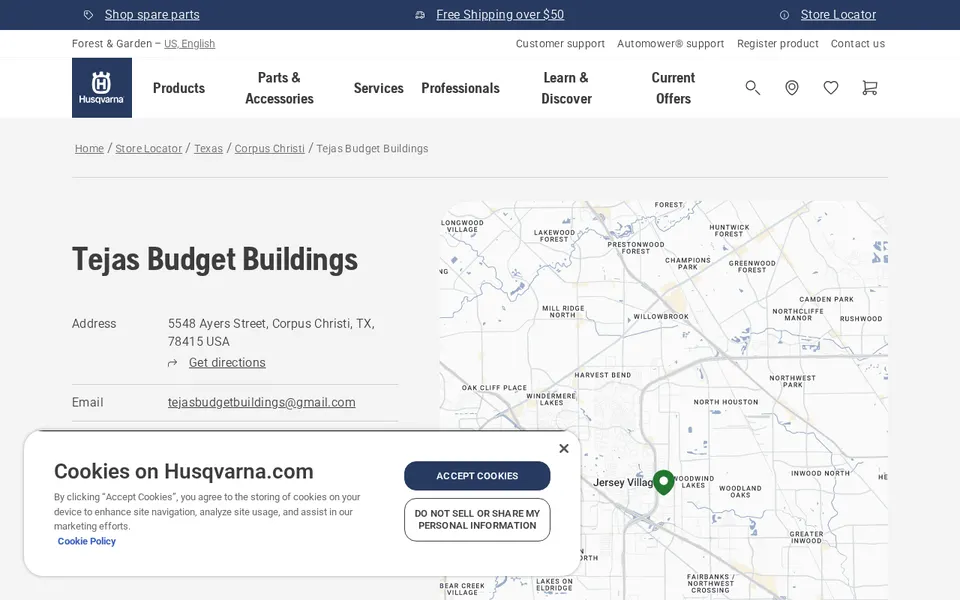Click Do Not Sell or Share My Personal Information

coord(477,520)
